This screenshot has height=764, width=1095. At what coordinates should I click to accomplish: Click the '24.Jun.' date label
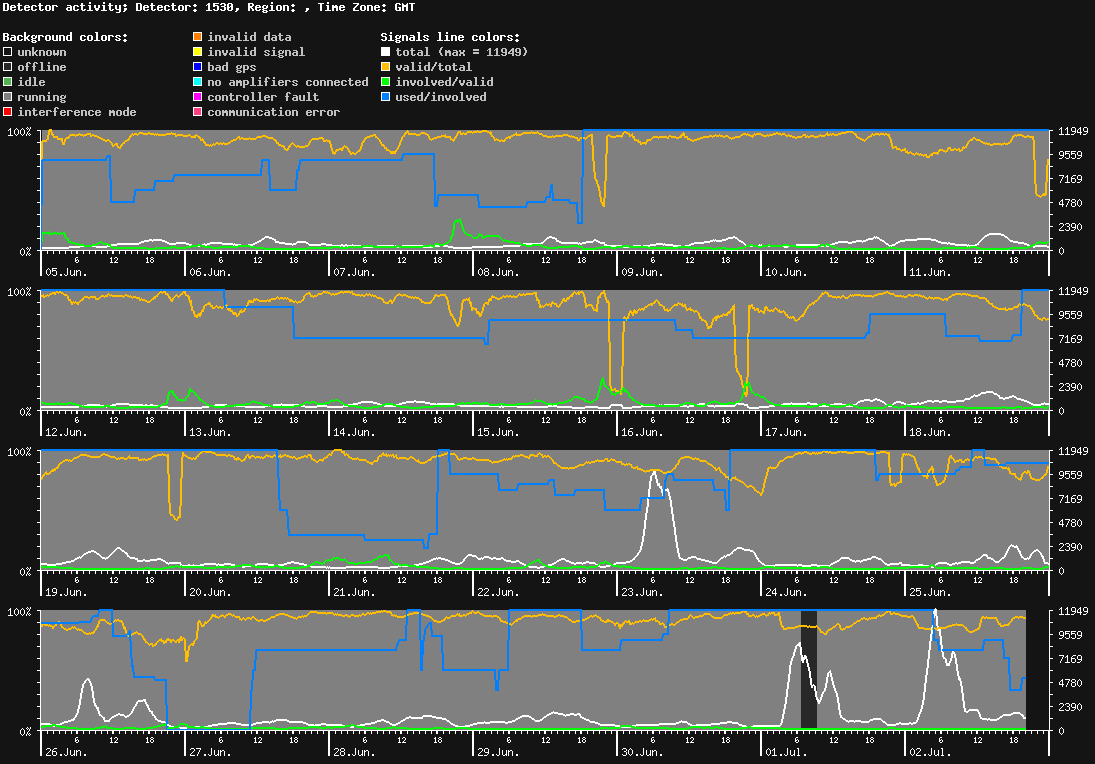[786, 592]
